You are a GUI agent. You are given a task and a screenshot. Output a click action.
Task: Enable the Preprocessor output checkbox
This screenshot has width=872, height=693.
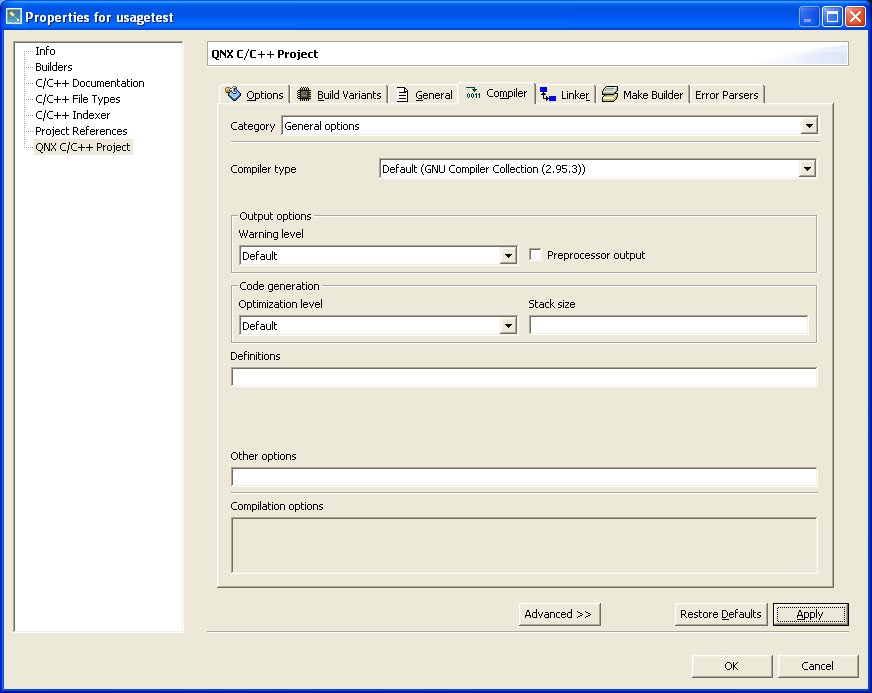click(536, 255)
